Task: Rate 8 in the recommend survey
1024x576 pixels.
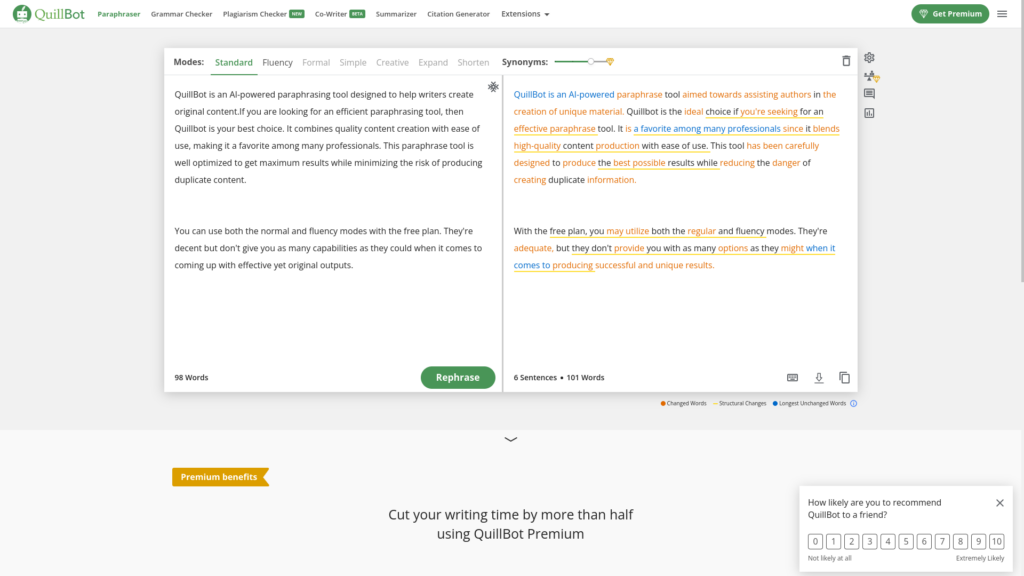Action: (x=960, y=541)
